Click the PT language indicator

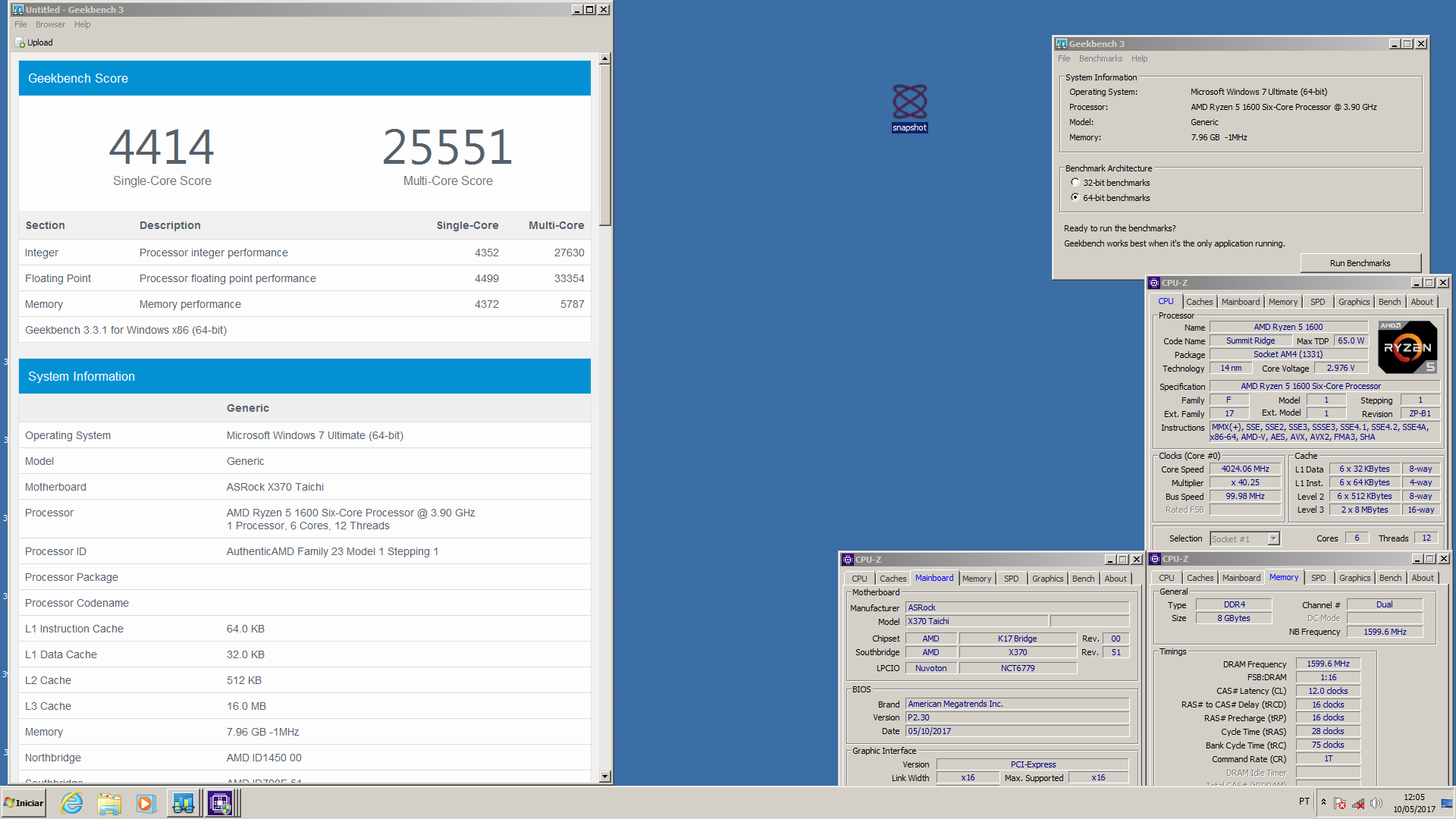coord(1304,802)
